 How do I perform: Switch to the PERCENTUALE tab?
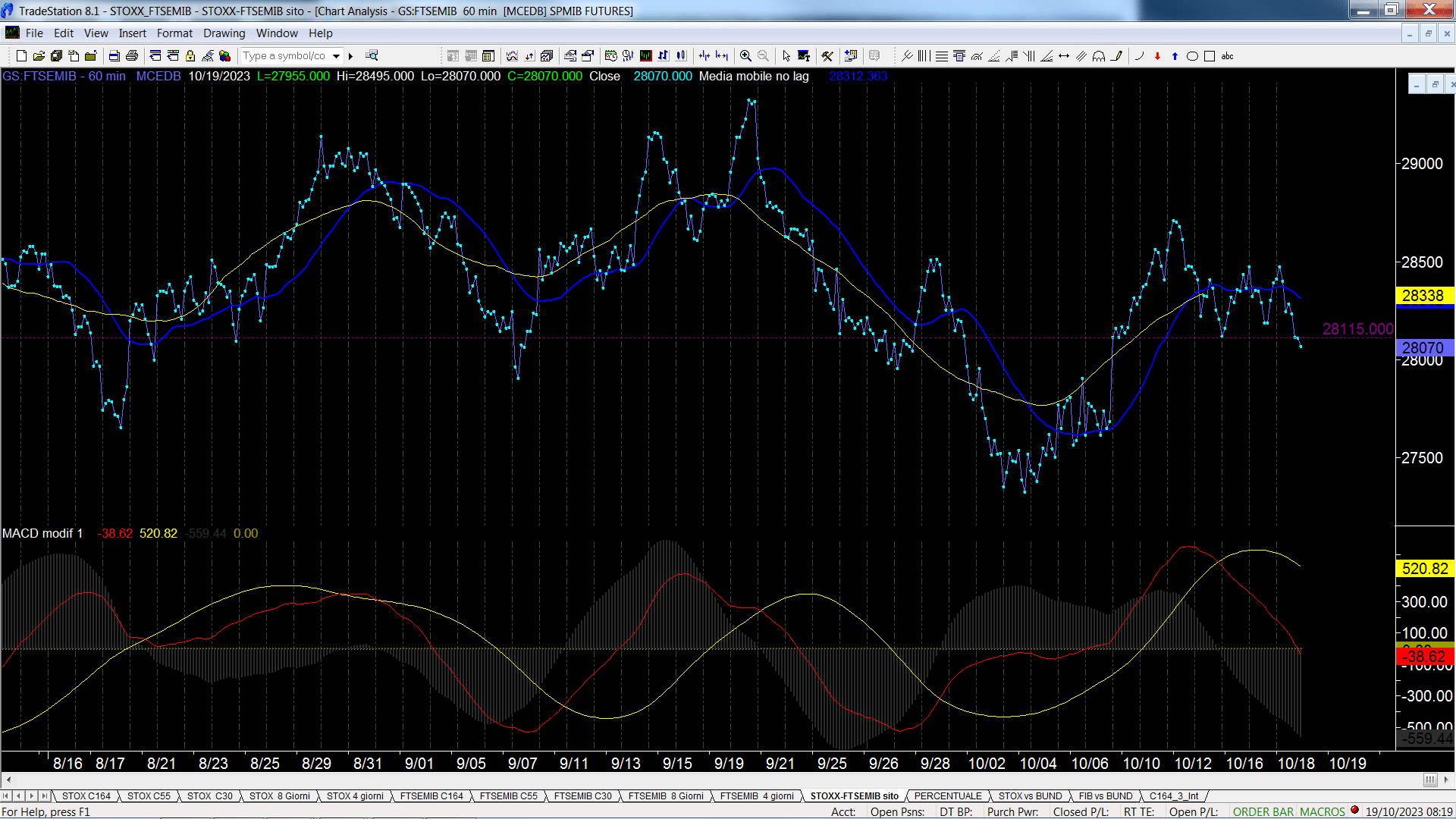948,796
